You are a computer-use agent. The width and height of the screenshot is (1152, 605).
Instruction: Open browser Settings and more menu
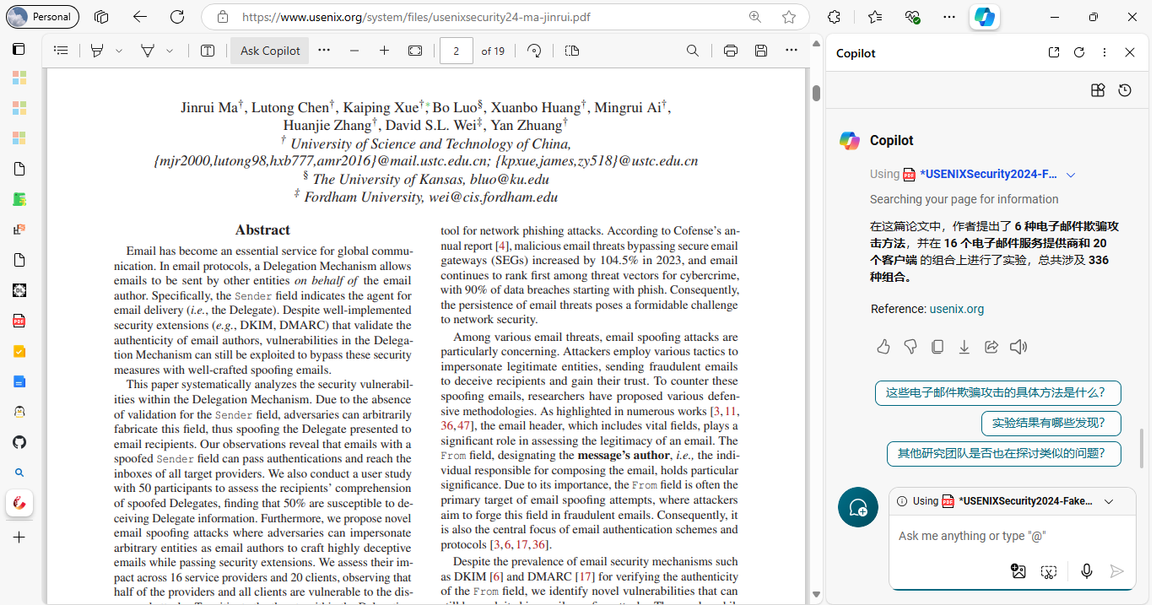click(x=949, y=16)
